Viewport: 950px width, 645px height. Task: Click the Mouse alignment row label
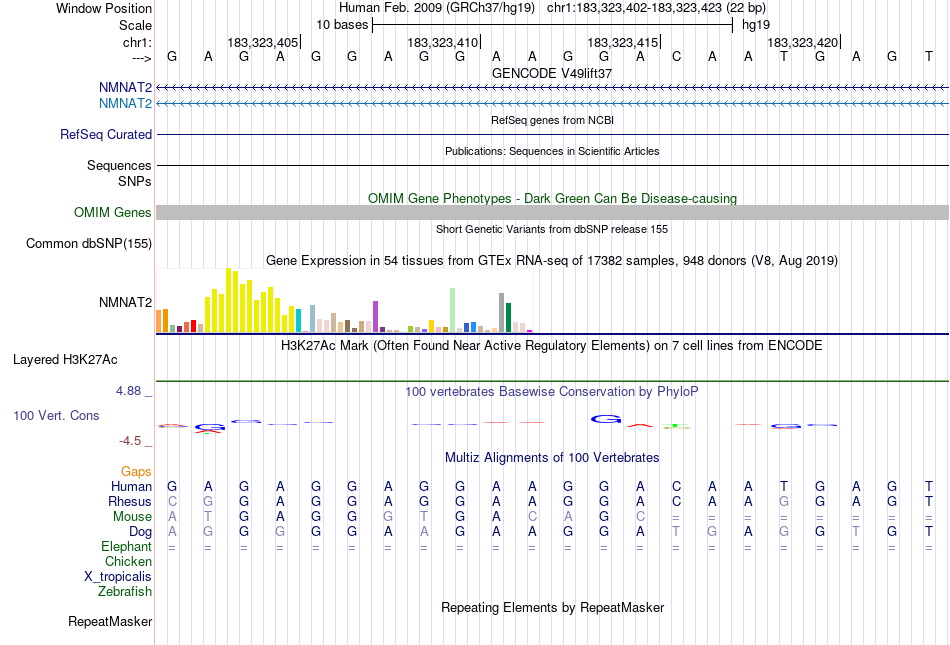point(132,517)
